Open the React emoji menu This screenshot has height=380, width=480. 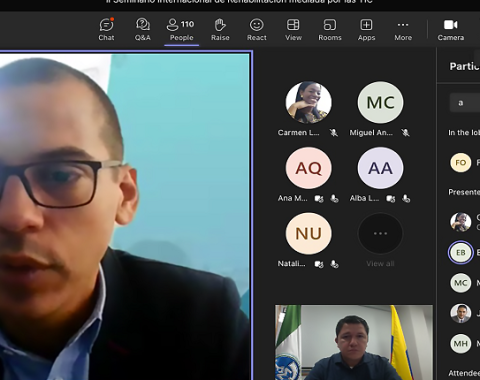[x=257, y=30]
